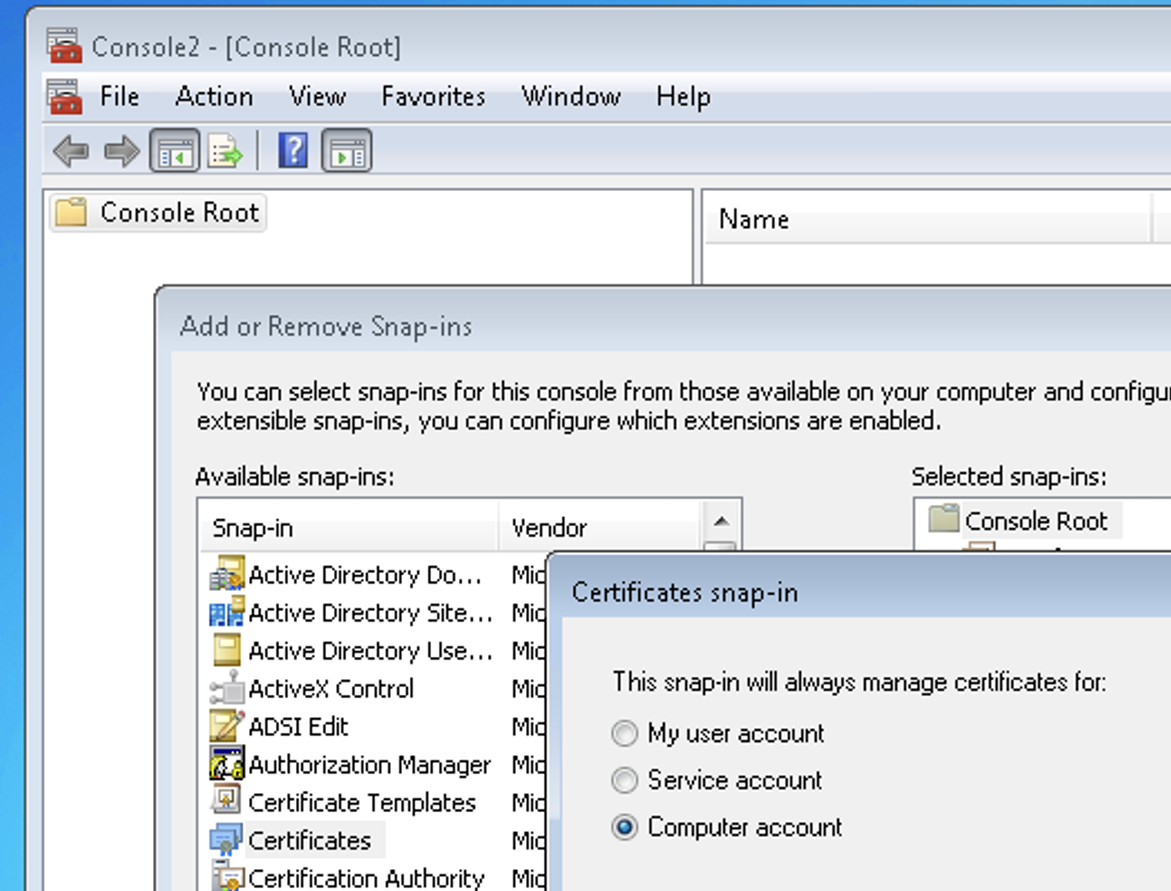Image resolution: width=1171 pixels, height=891 pixels.
Task: Select the Authorization Manager snap-in icon
Action: coord(227,765)
